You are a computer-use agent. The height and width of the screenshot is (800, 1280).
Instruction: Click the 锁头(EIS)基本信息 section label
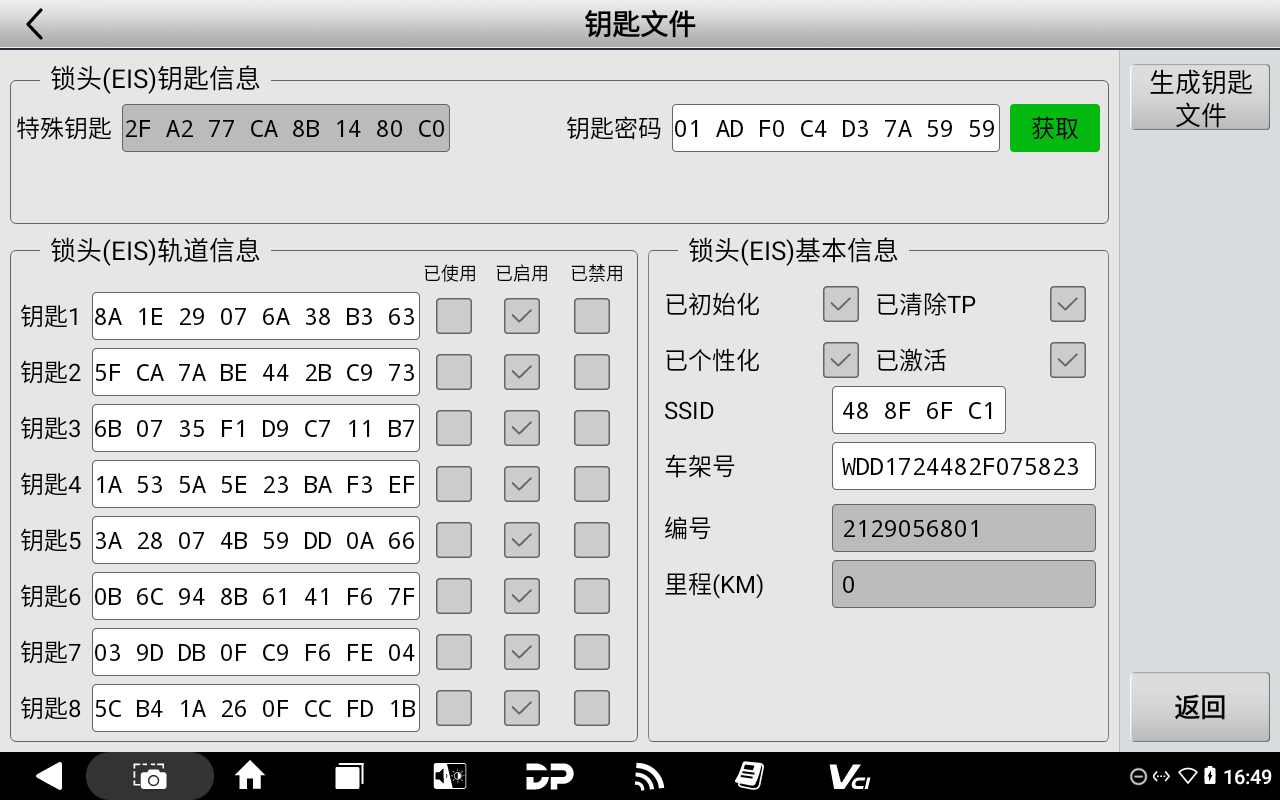point(793,250)
